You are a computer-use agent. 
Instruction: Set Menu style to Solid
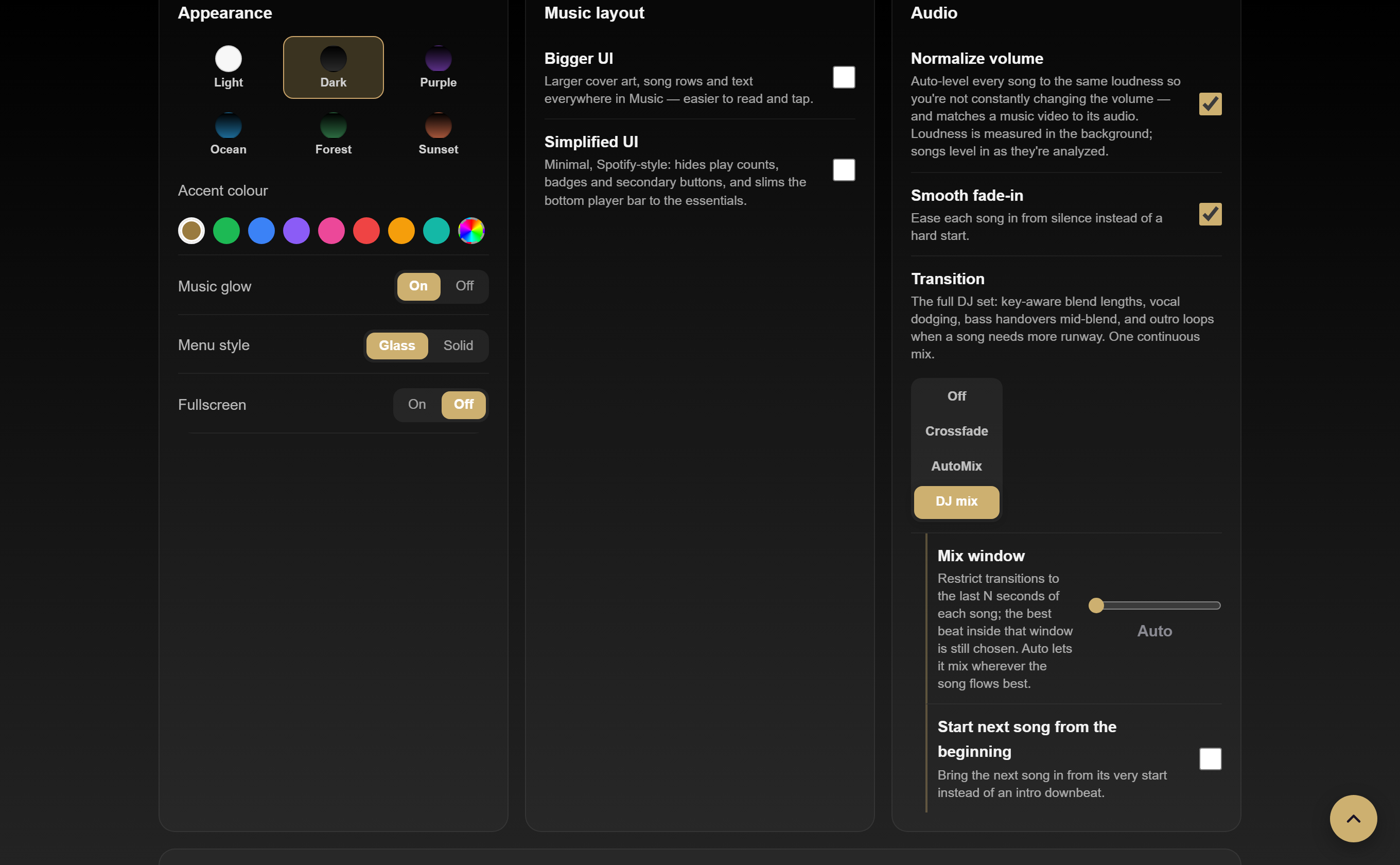tap(458, 346)
